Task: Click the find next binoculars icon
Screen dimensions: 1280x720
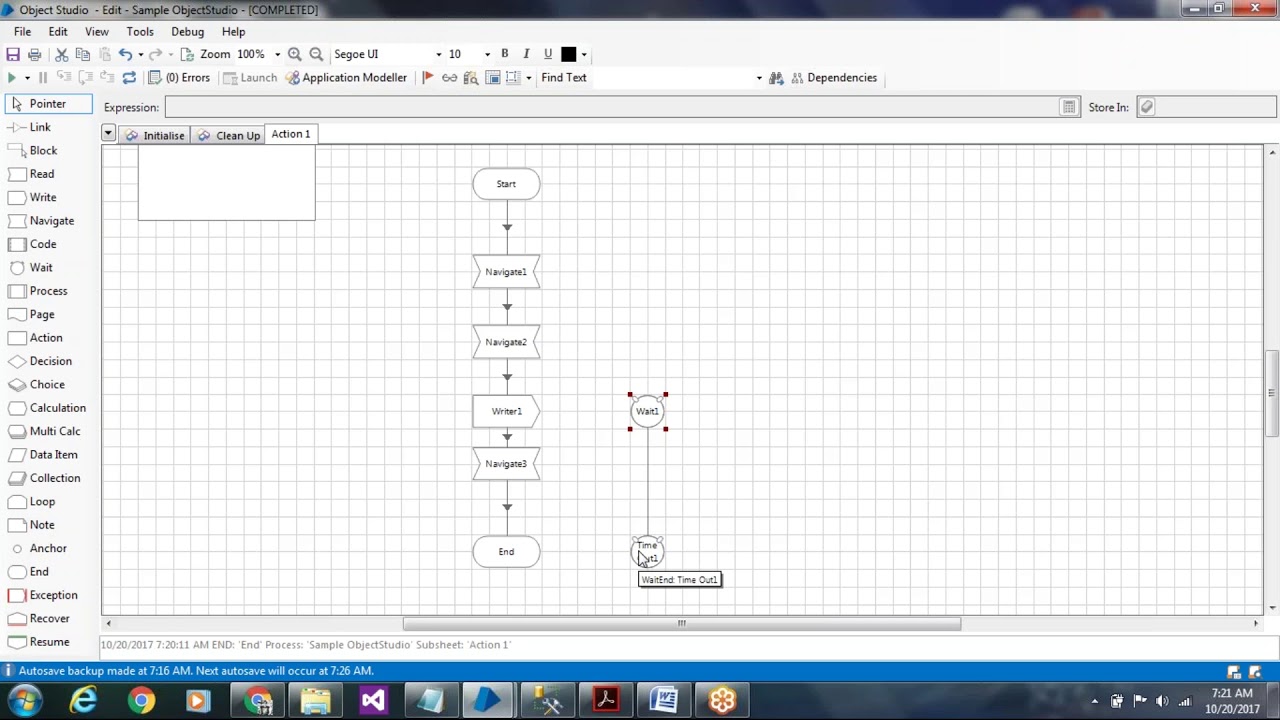Action: (x=776, y=78)
